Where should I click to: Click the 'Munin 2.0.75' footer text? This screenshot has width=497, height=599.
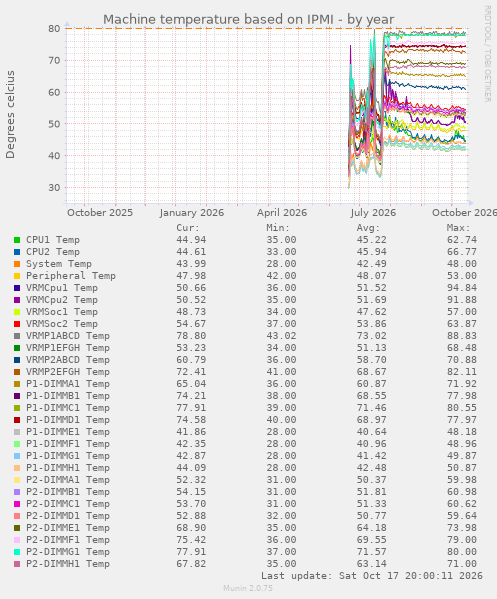[x=248, y=588]
